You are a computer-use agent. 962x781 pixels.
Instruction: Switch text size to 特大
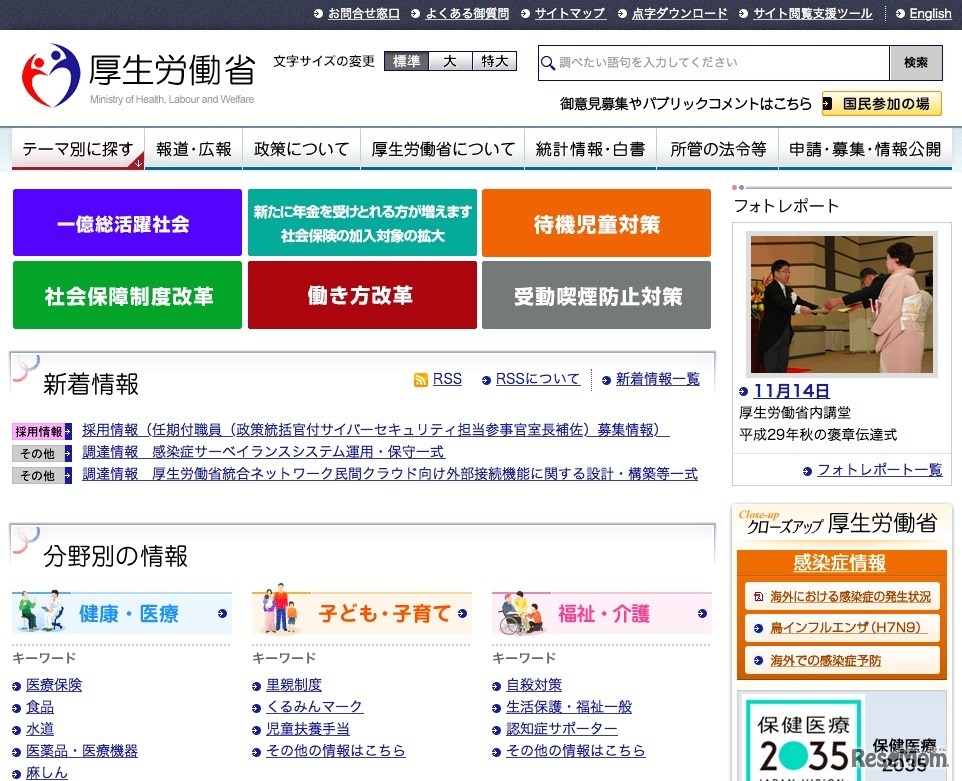[x=493, y=61]
